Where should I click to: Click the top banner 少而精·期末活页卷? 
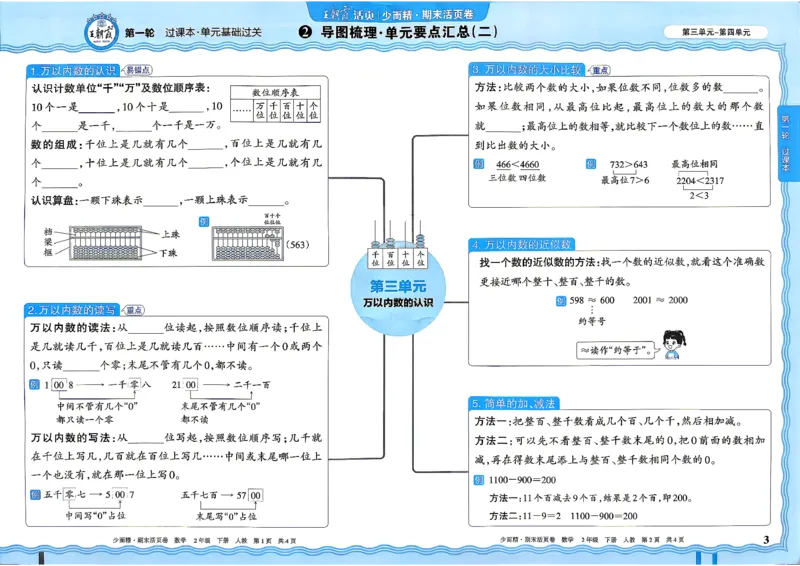click(398, 13)
